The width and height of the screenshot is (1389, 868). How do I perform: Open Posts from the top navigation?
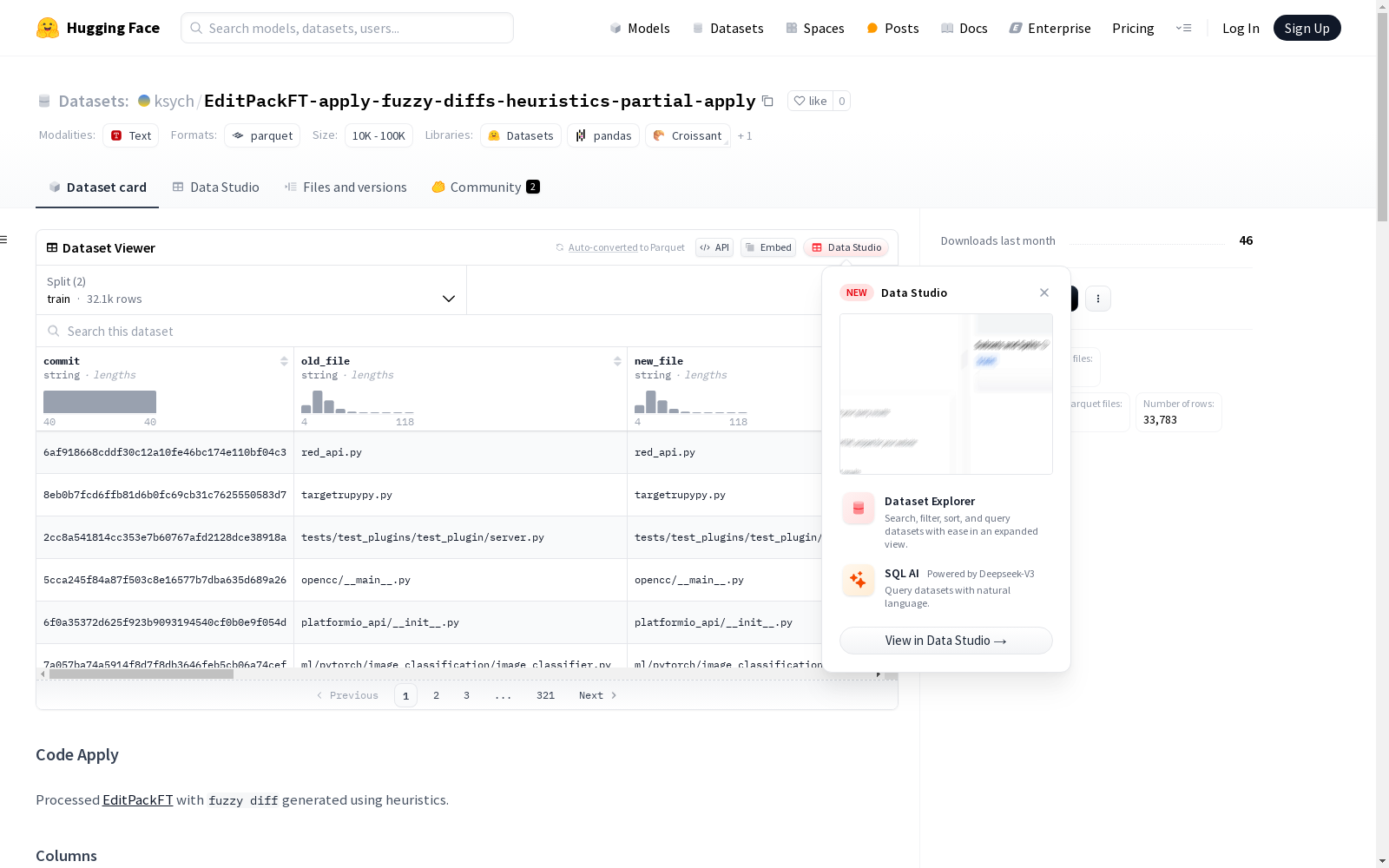tap(892, 28)
